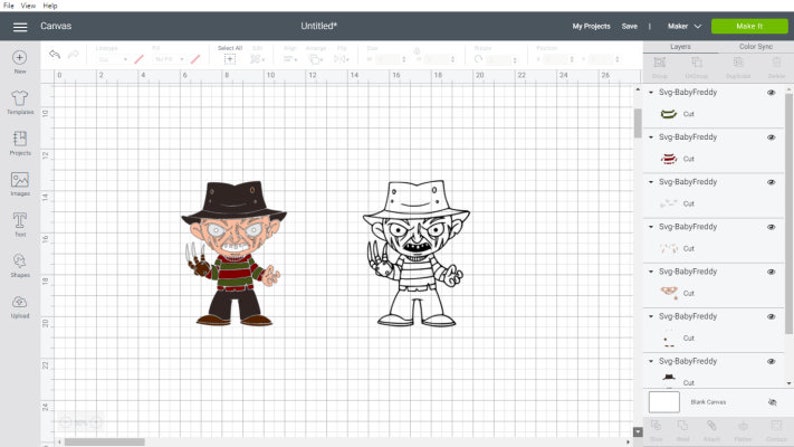This screenshot has width=794, height=447.
Task: Open the Fill dropdown
Action: (x=169, y=59)
